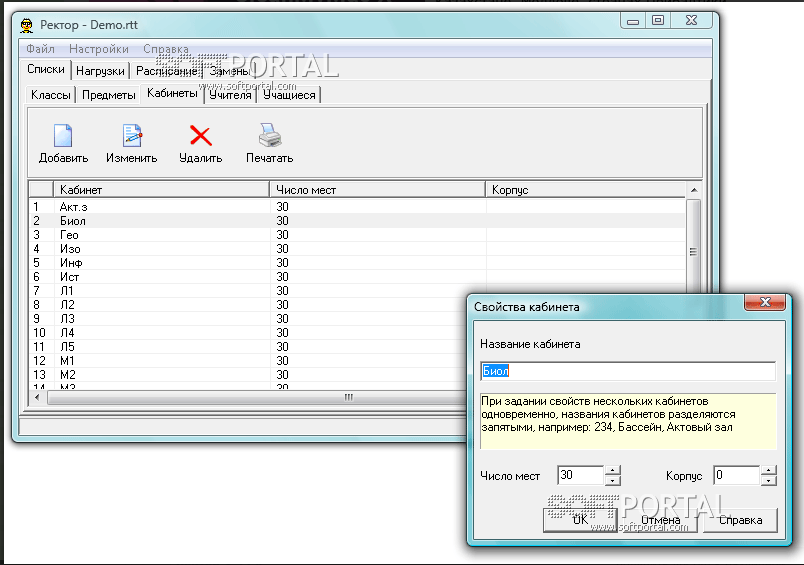Decrease Корпус with the down arrow
This screenshot has height=565, width=804.
tap(769, 480)
